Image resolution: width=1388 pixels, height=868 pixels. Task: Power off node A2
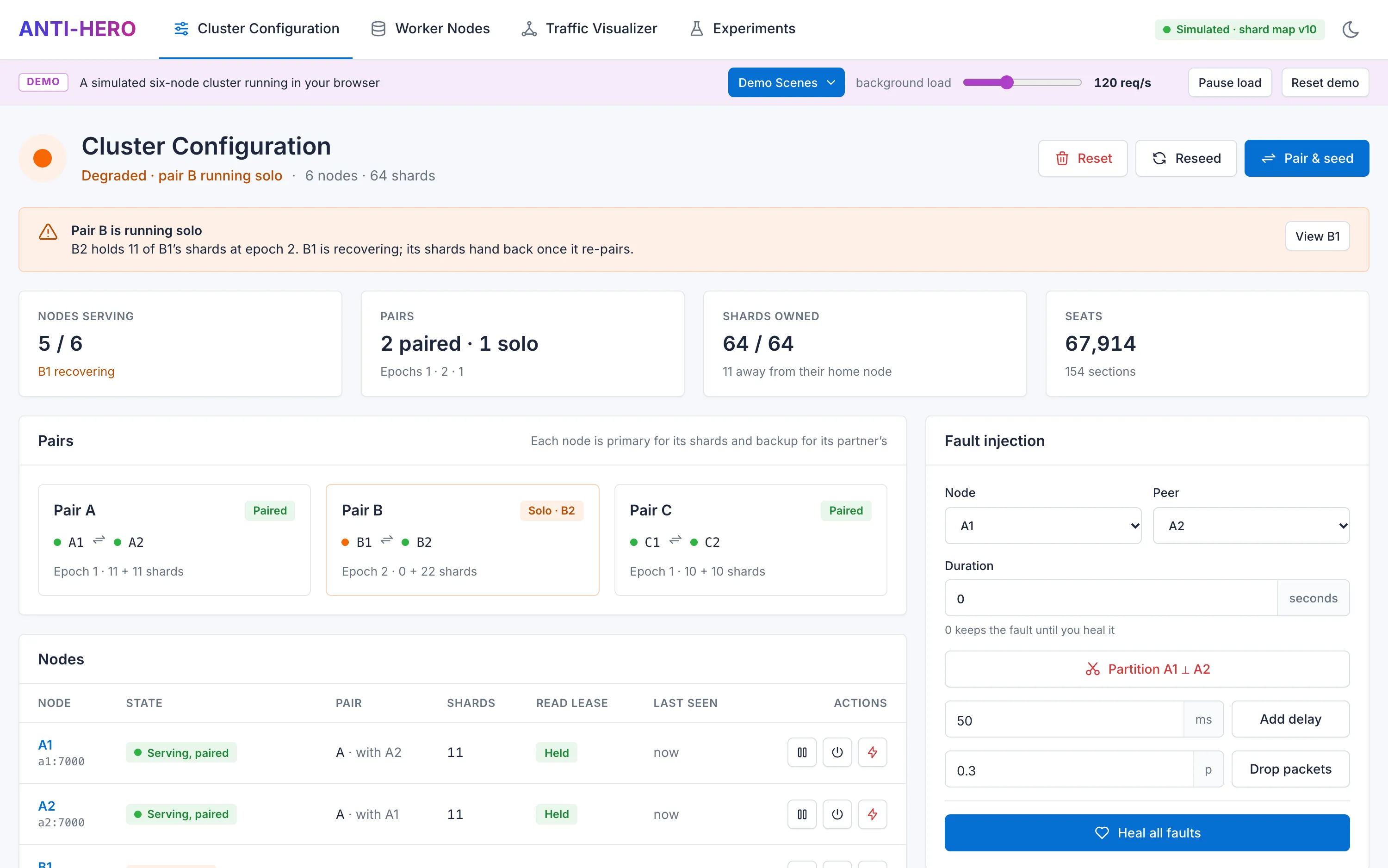click(x=837, y=814)
